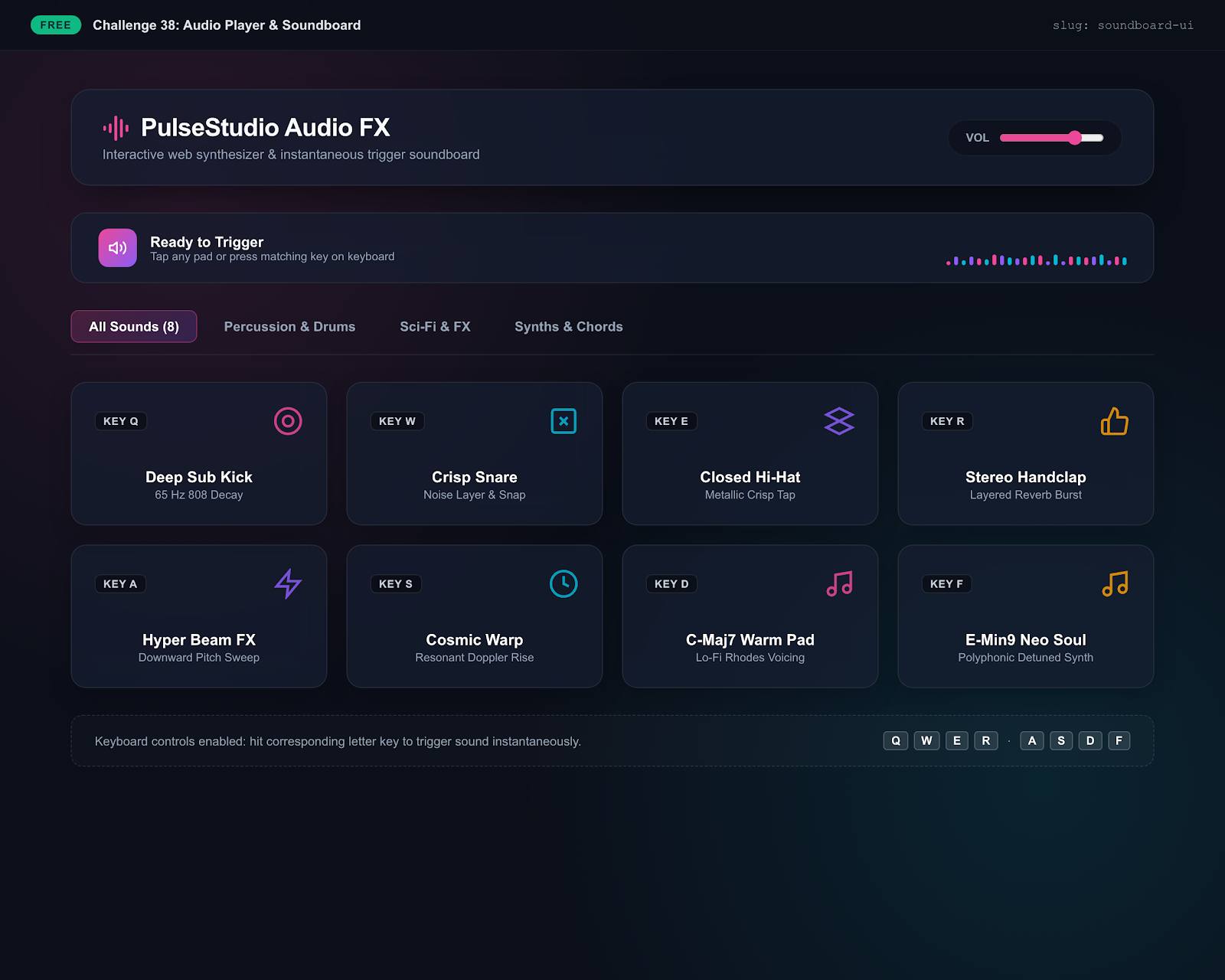The image size is (1225, 980).
Task: Play the Crisp Snare pad
Action: 475,454
